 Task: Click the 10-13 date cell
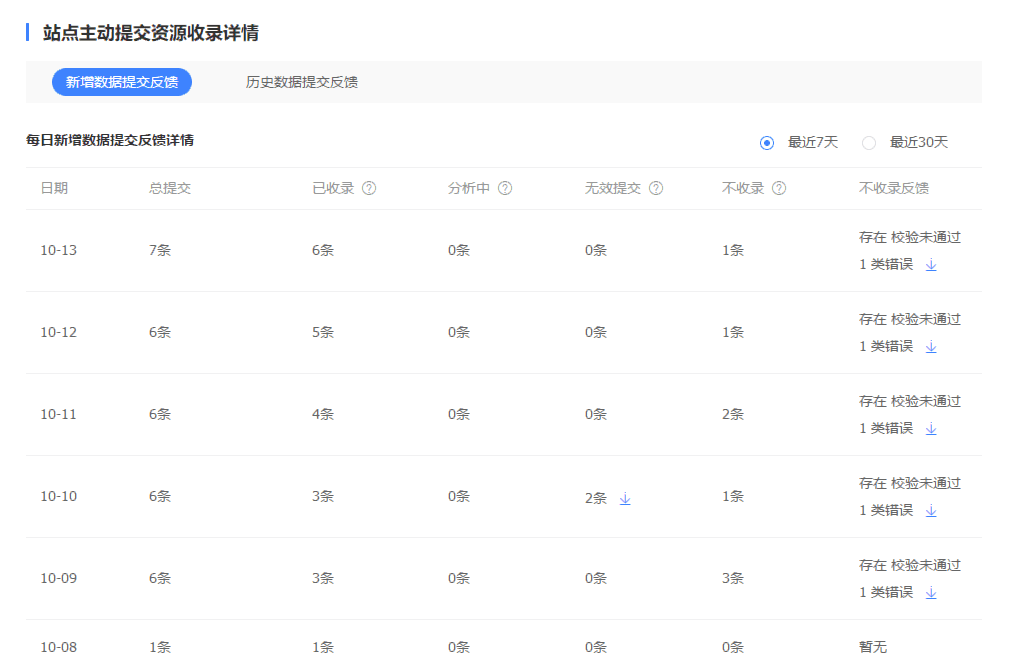point(59,251)
